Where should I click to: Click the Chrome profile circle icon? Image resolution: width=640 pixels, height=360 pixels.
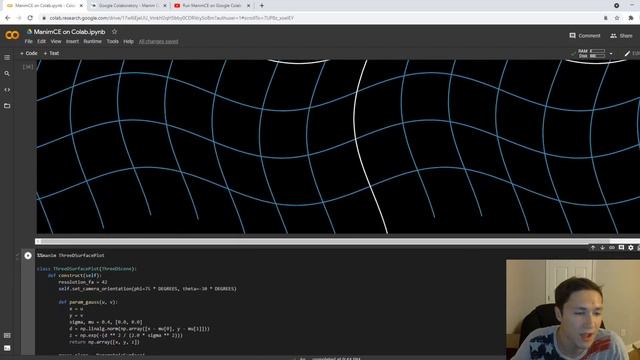(617, 6)
